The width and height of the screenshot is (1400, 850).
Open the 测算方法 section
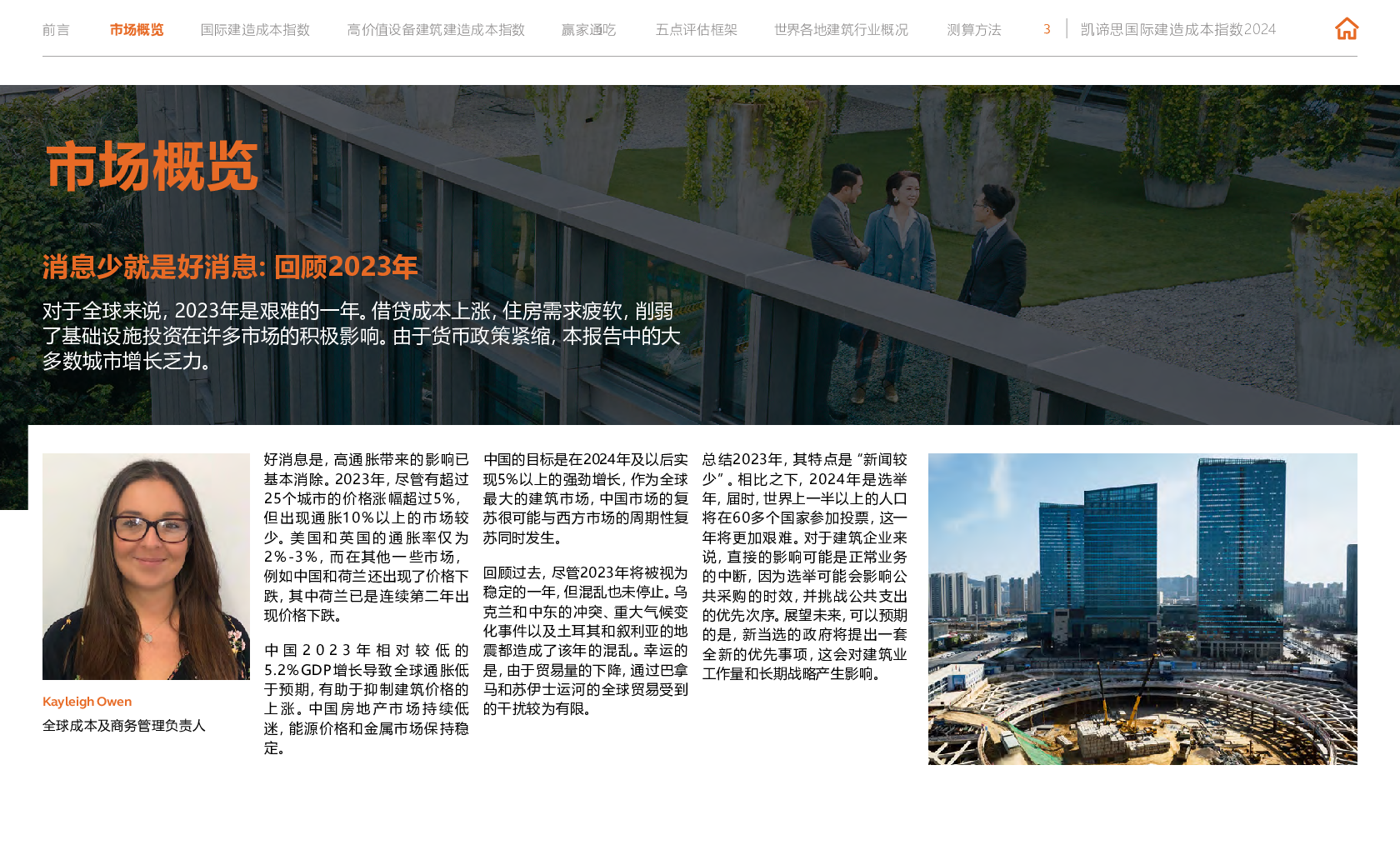coord(973,30)
